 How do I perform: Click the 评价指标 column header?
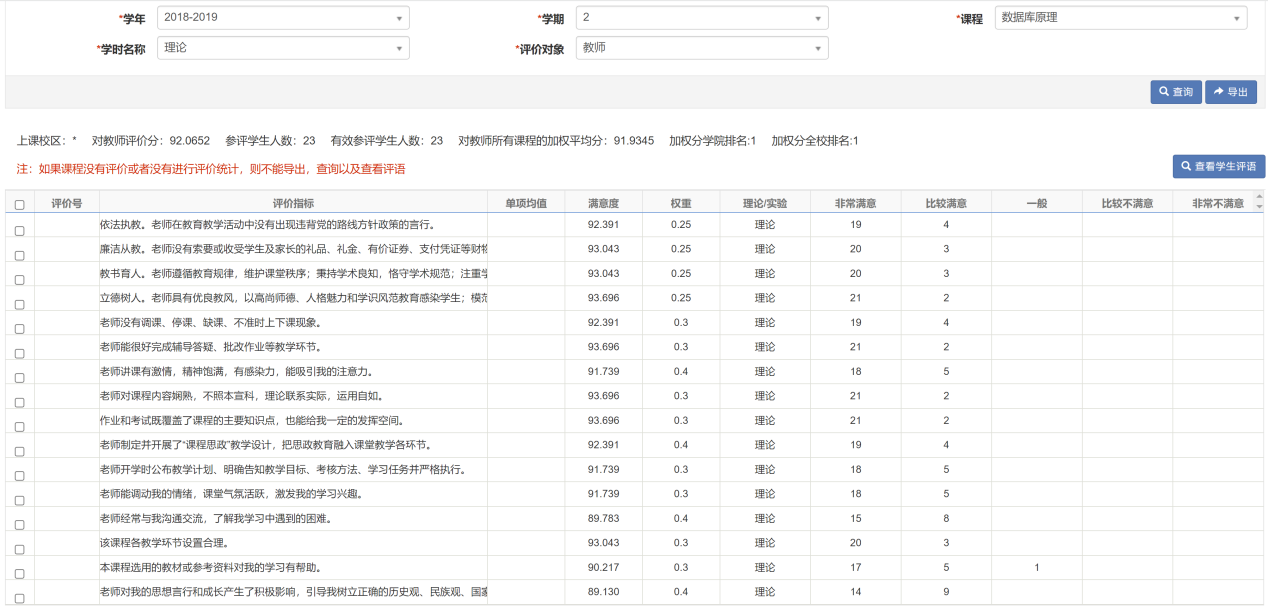coord(293,203)
